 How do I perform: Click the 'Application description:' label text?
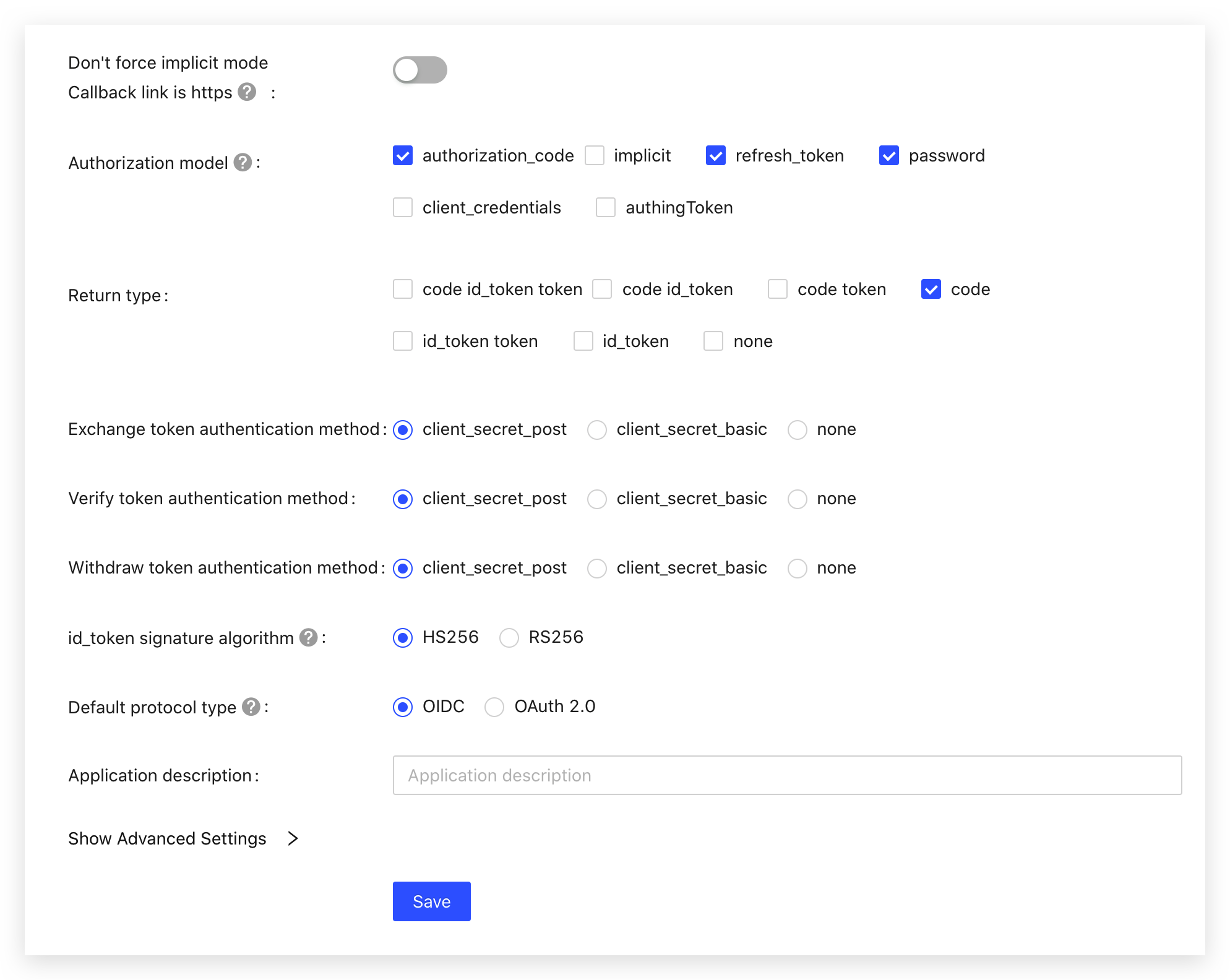click(163, 776)
